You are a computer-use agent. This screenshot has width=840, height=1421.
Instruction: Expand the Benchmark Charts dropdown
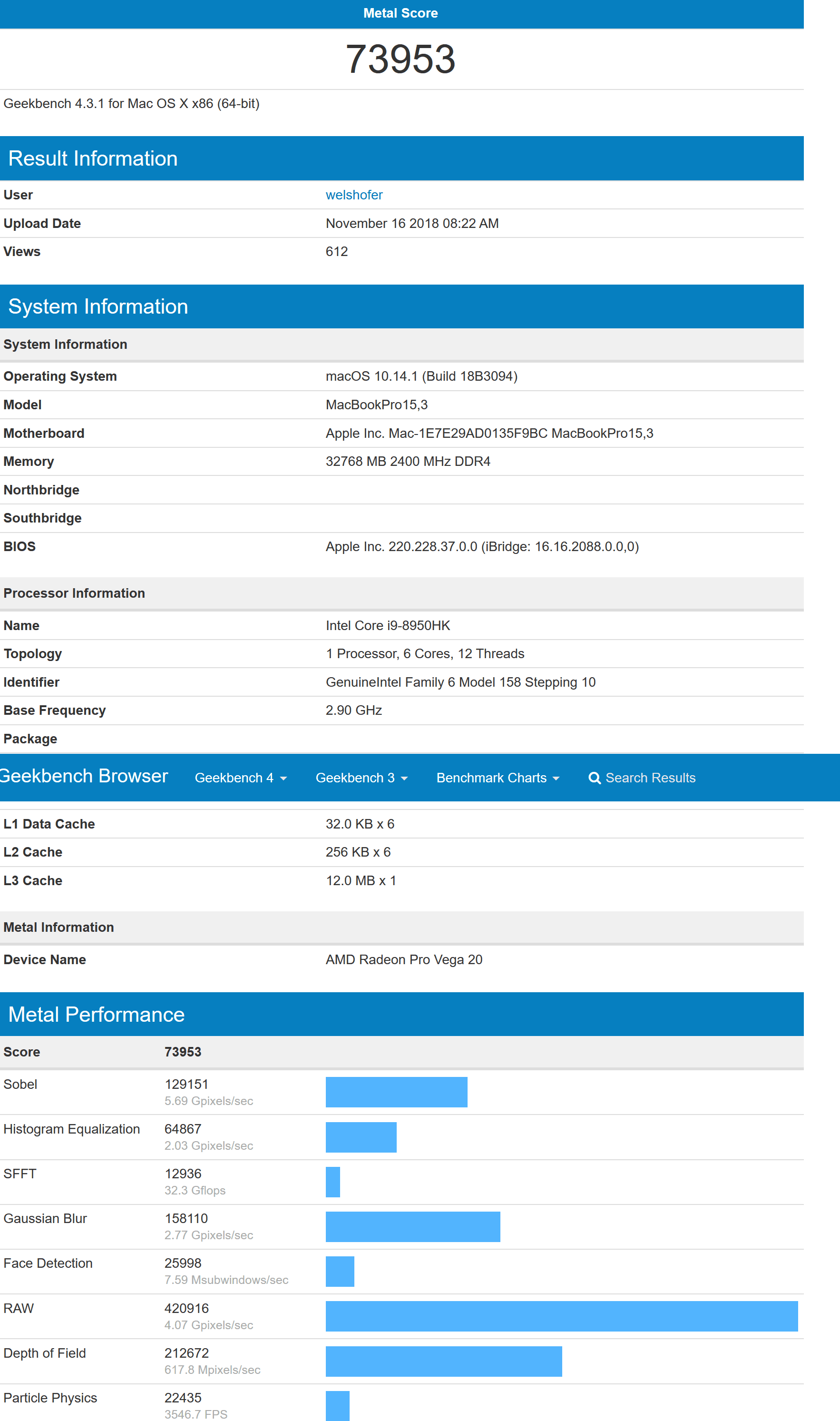pos(498,778)
